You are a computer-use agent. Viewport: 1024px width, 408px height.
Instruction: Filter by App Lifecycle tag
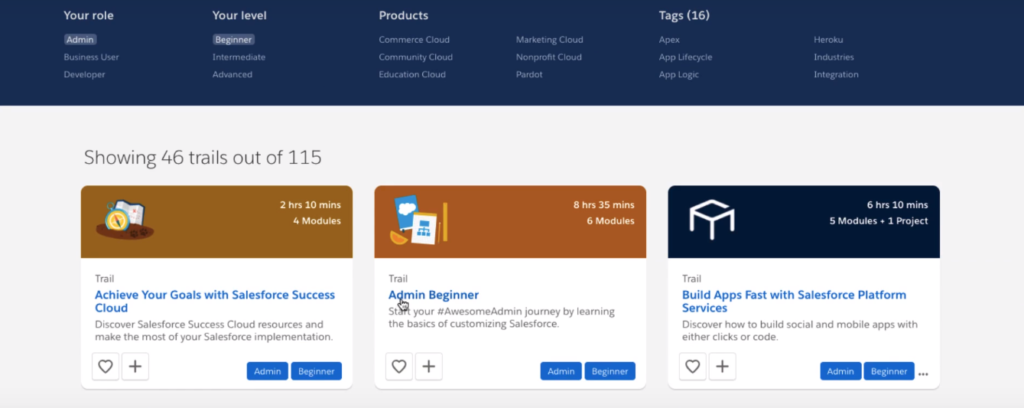coord(686,57)
